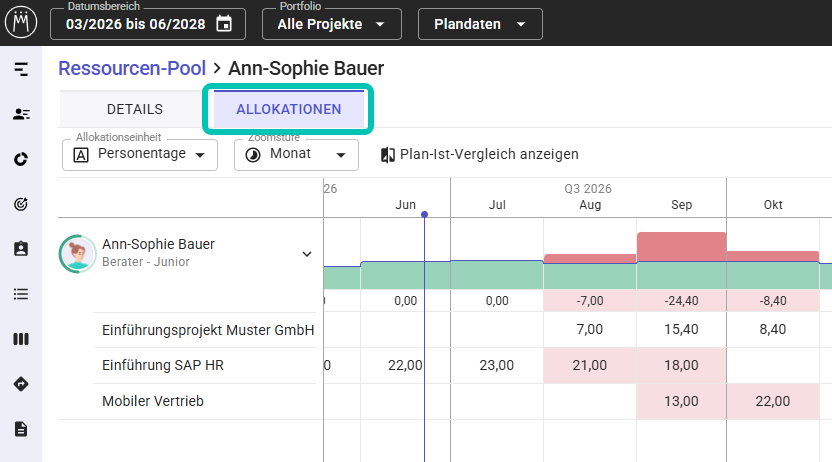Click the 22,00 SAP HR Jun cell
832x462 pixels.
[x=405, y=365]
